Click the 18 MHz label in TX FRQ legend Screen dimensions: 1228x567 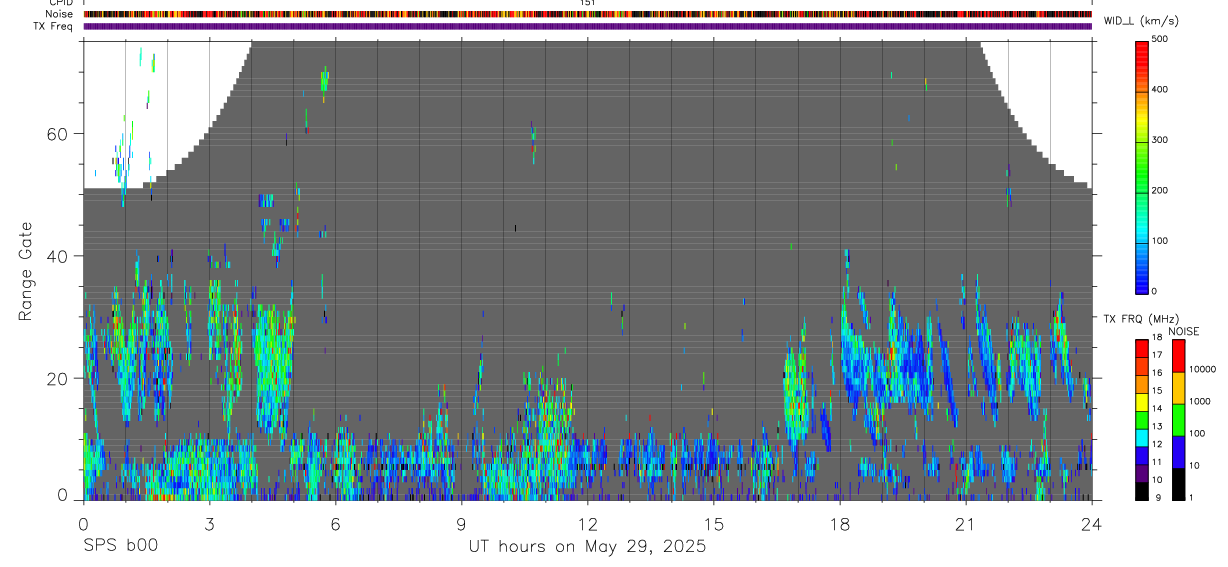click(1157, 337)
